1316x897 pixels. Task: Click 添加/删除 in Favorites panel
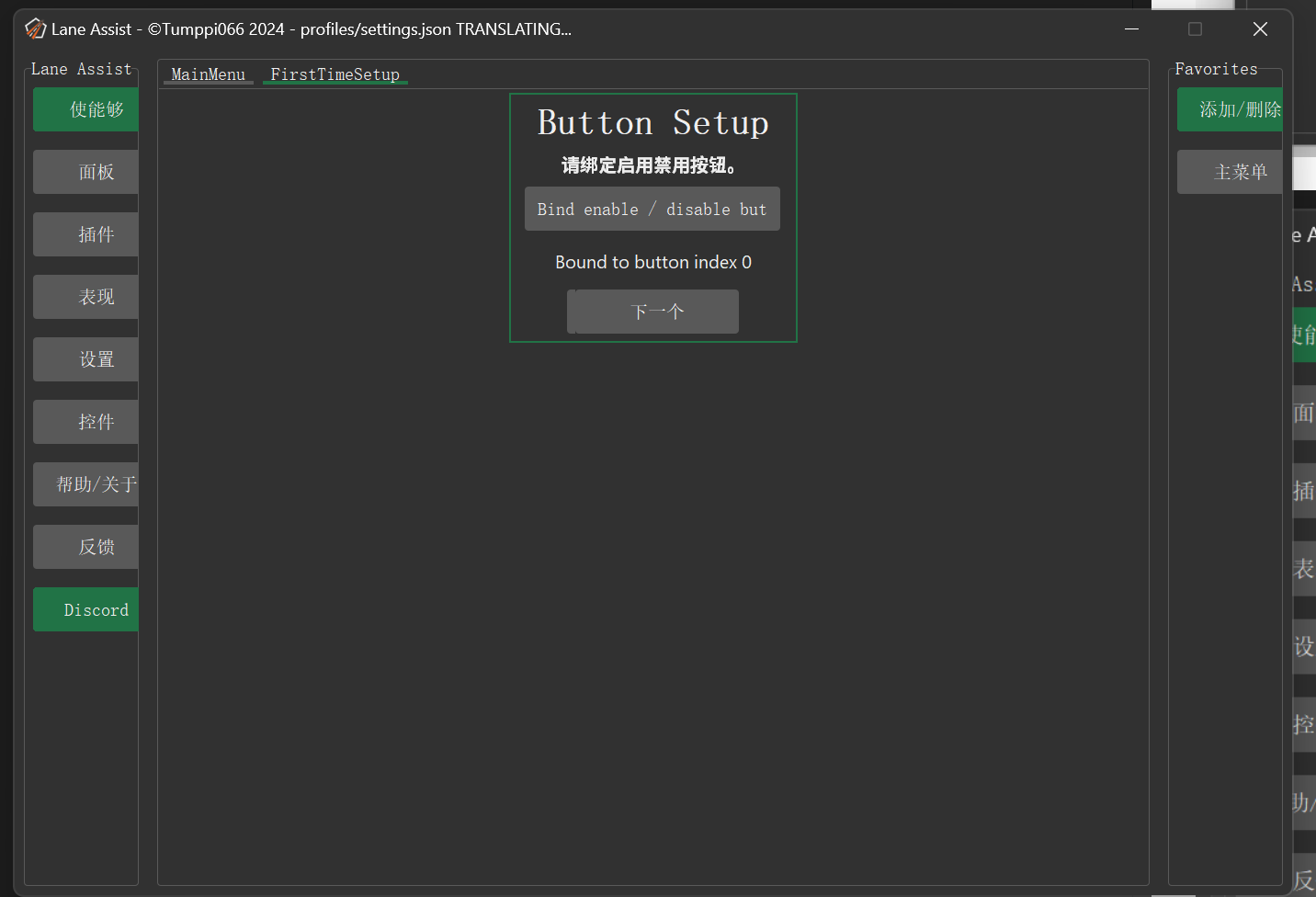pos(1230,109)
